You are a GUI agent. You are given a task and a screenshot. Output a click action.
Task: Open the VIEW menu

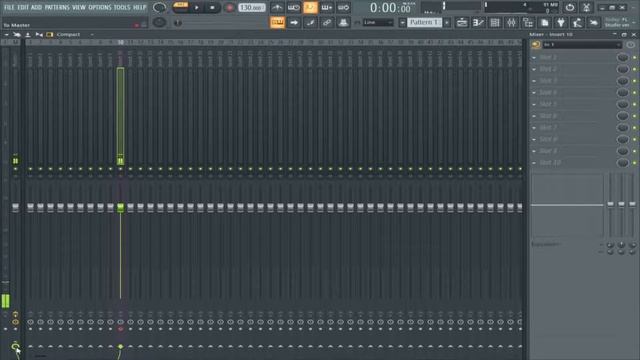point(79,7)
